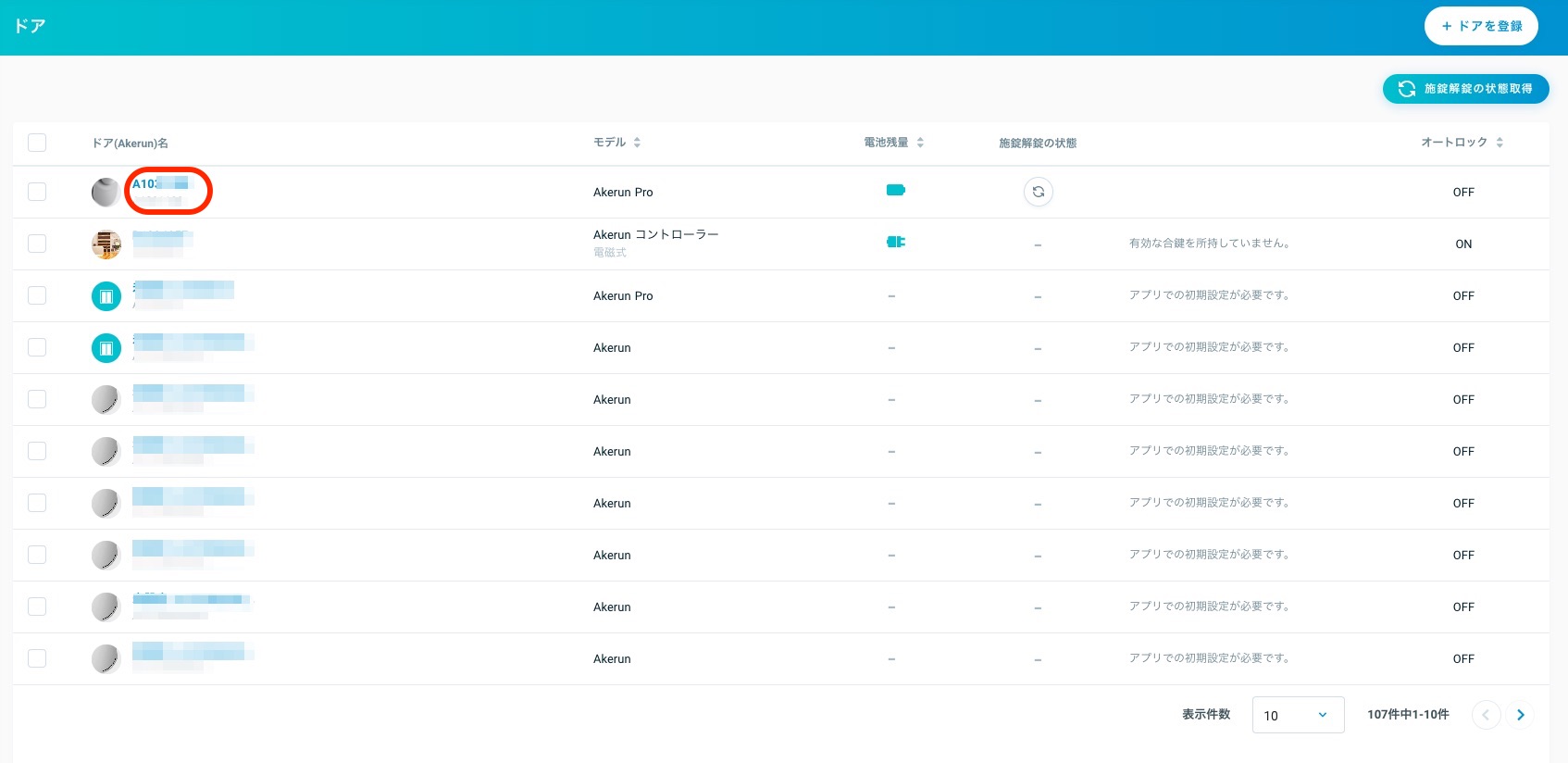1568x763 pixels.
Task: Sort the table by モデル column
Action: (617, 143)
